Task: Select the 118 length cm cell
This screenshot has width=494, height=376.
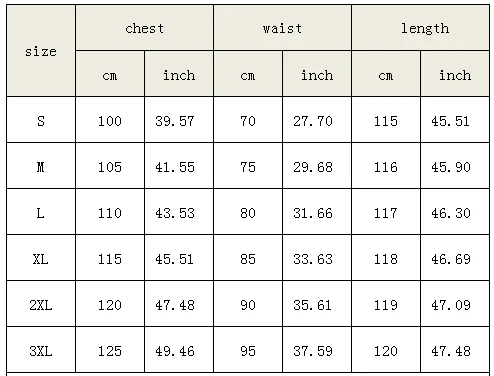Action: [386, 258]
